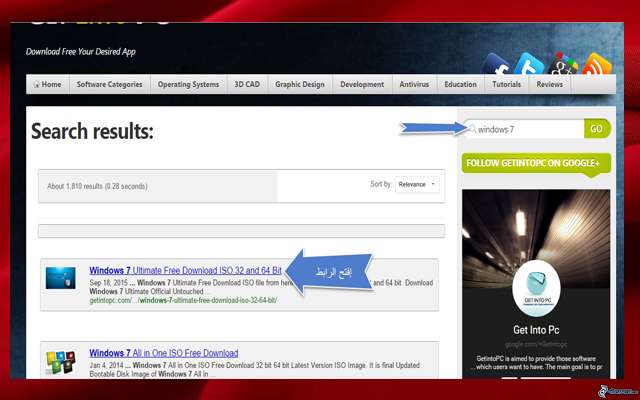Select the 3D CAD menu item
The width and height of the screenshot is (640, 400).
click(x=247, y=84)
